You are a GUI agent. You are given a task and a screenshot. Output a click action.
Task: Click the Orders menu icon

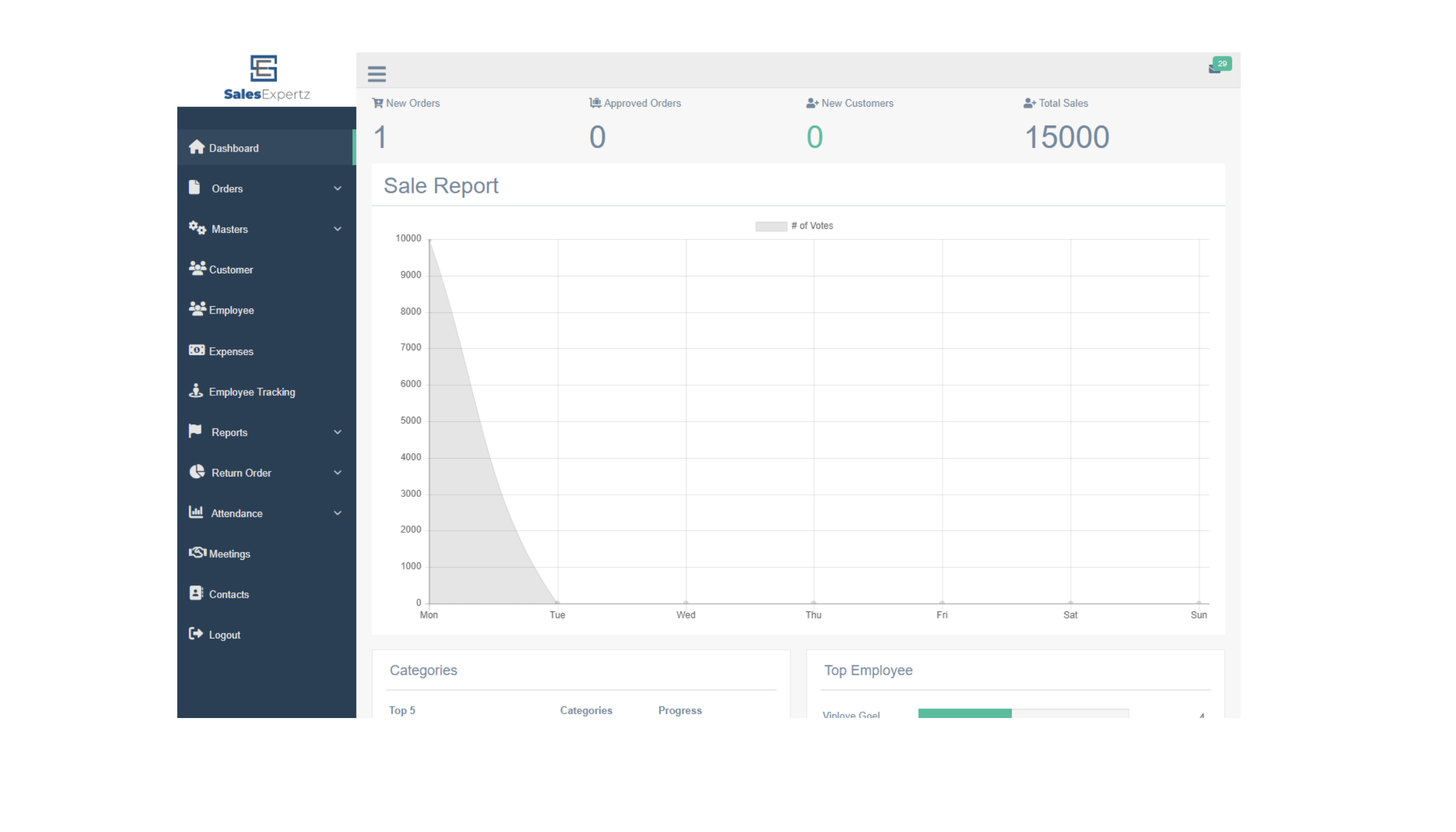(196, 188)
